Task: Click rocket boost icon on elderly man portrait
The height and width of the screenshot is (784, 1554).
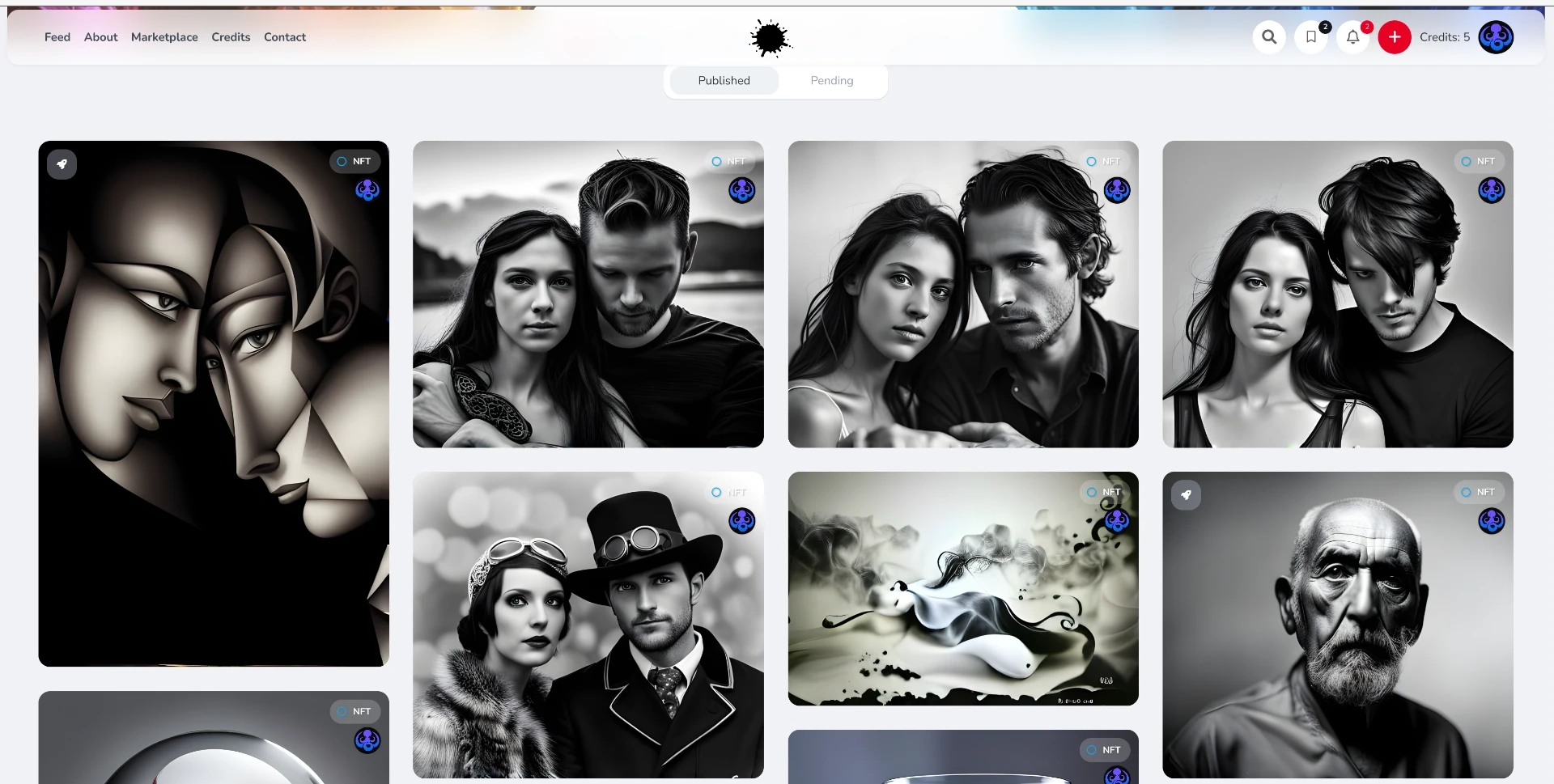Action: [x=1186, y=495]
